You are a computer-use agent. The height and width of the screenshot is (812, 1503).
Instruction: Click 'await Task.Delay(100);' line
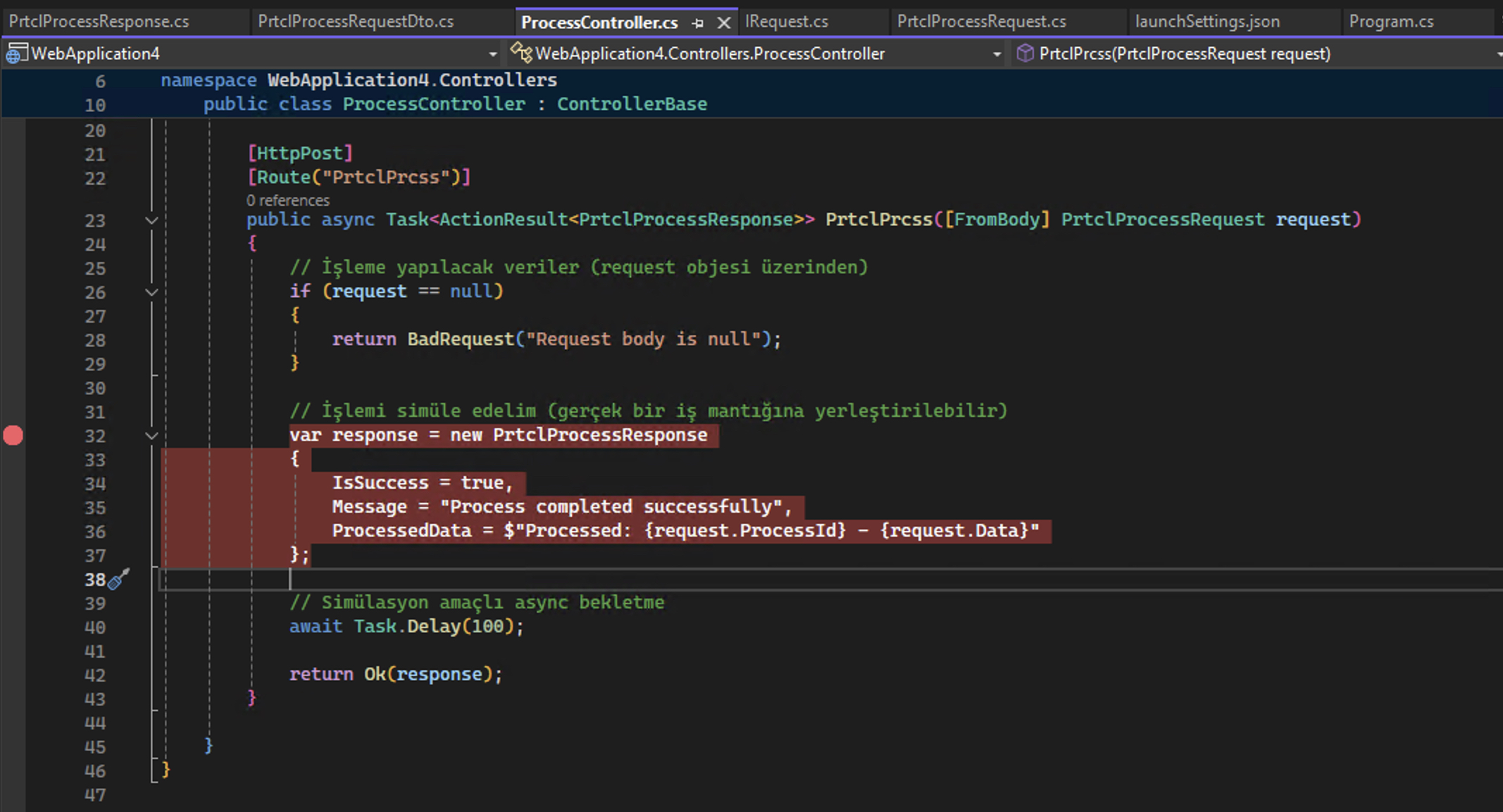tap(407, 626)
